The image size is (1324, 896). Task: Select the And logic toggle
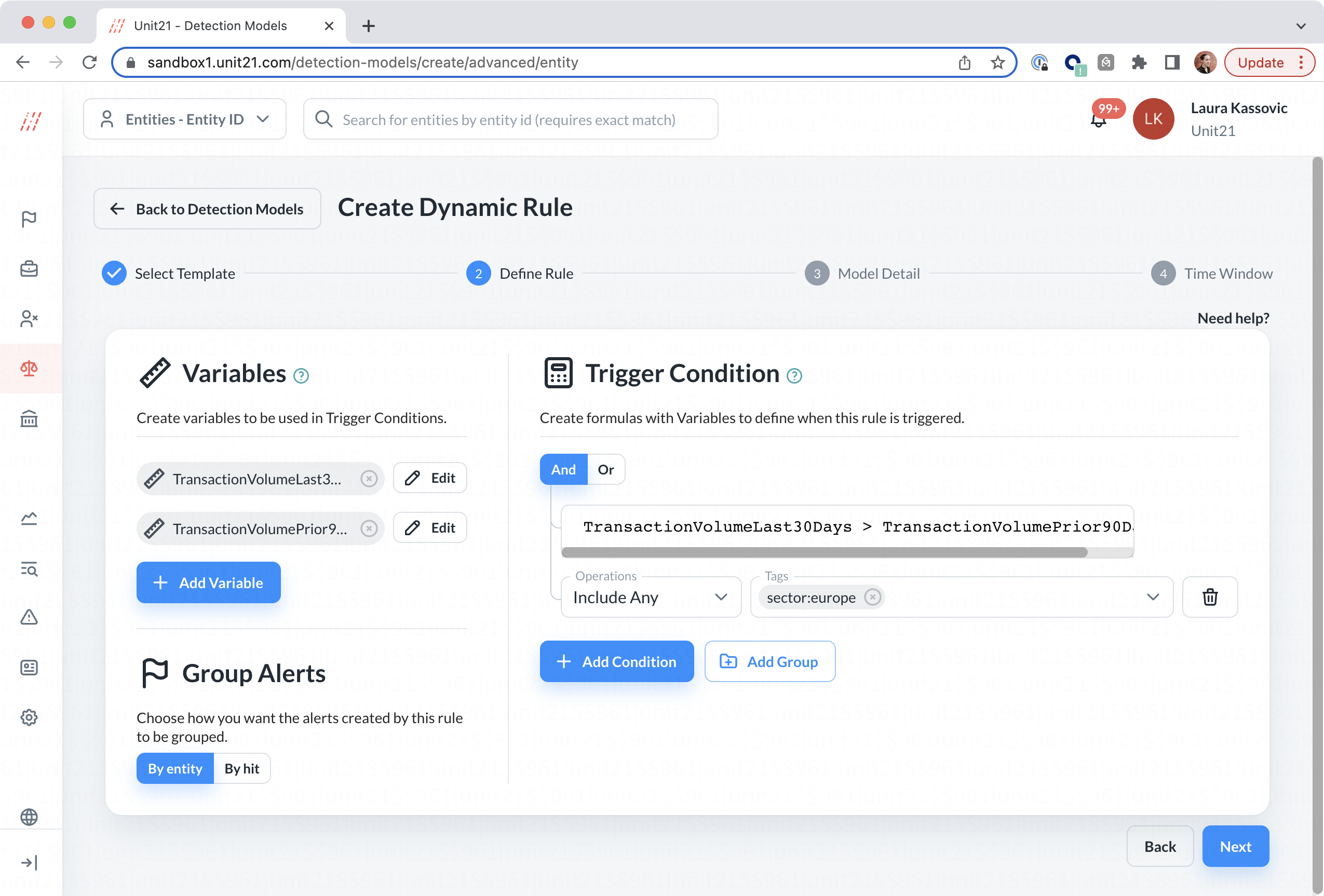click(563, 469)
